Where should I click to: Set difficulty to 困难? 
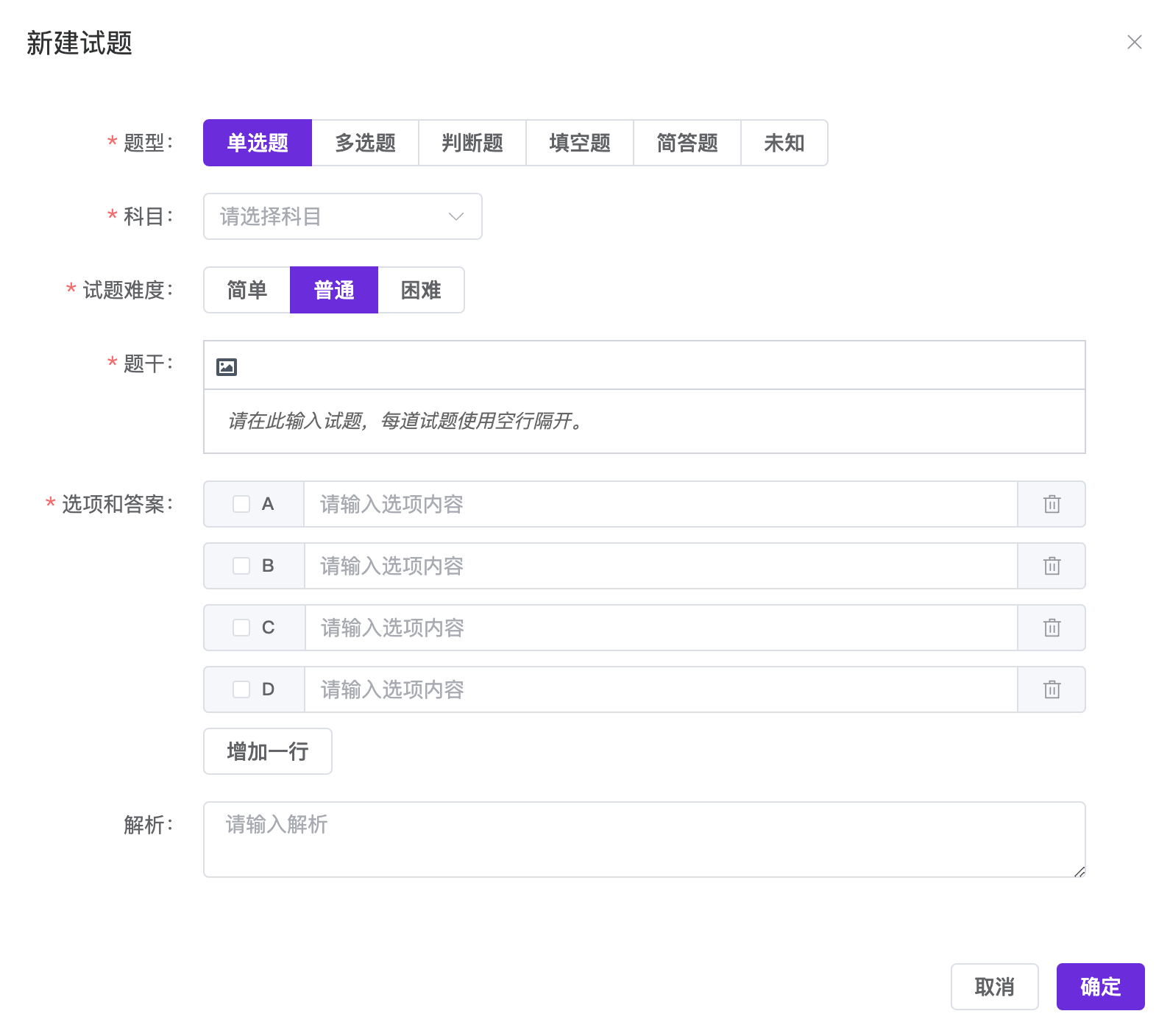pos(421,290)
